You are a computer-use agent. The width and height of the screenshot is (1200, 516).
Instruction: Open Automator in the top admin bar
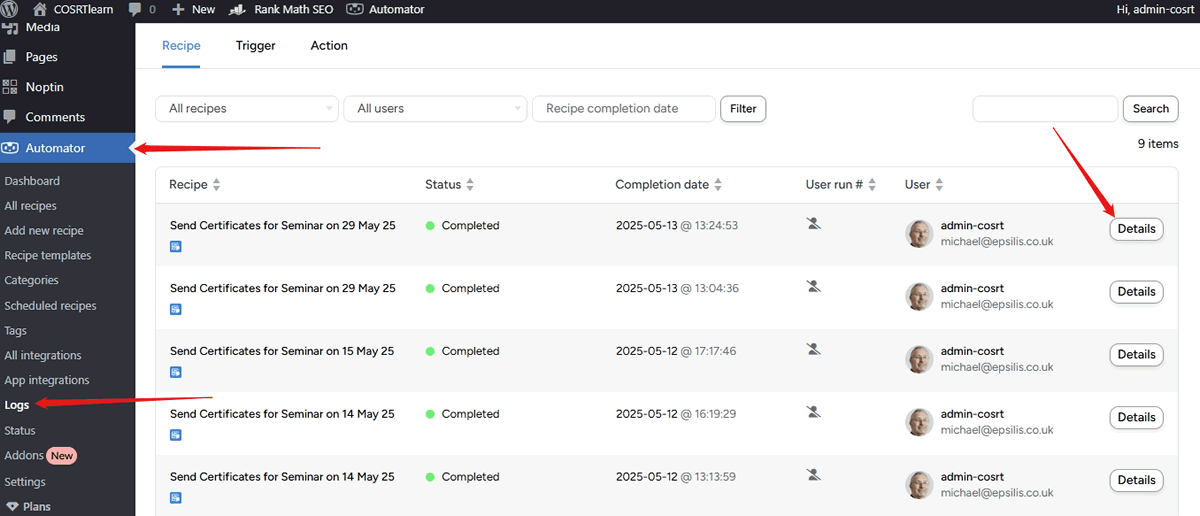[x=385, y=9]
